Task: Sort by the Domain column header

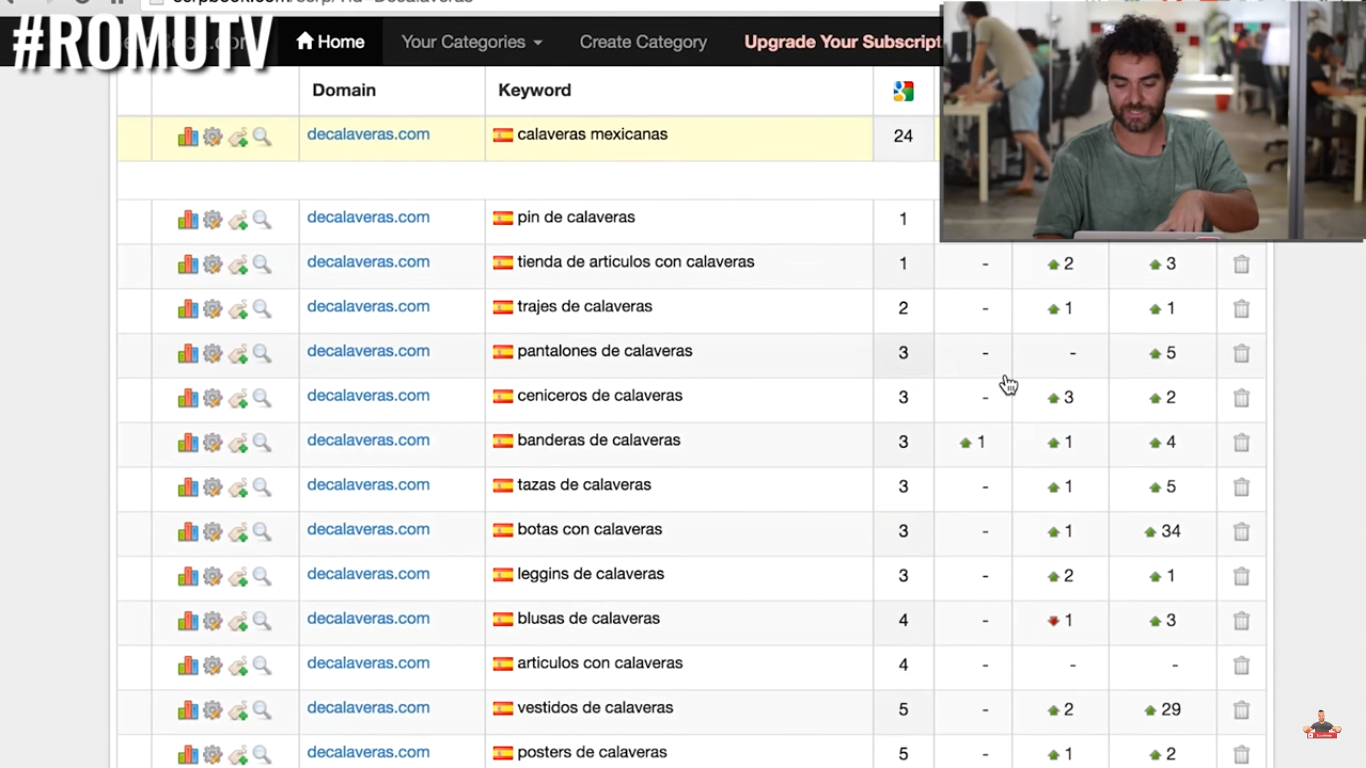Action: (x=344, y=90)
